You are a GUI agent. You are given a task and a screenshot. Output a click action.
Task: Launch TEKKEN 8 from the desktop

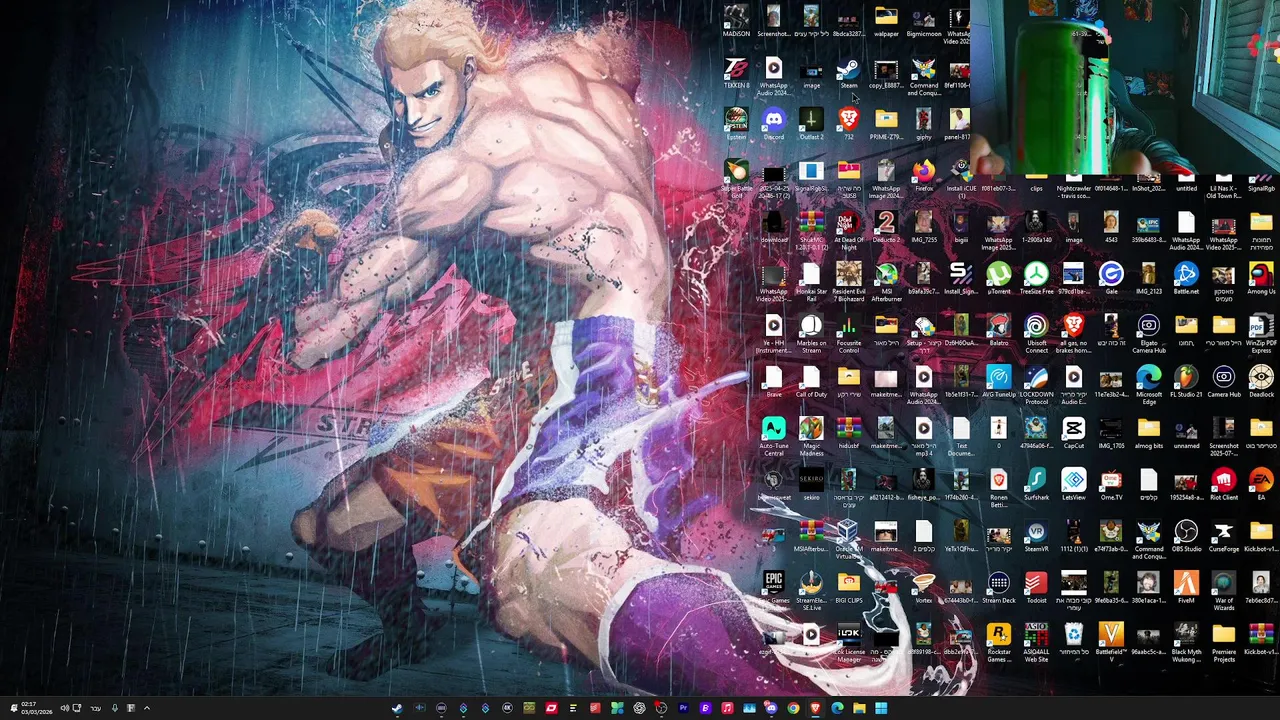736,74
